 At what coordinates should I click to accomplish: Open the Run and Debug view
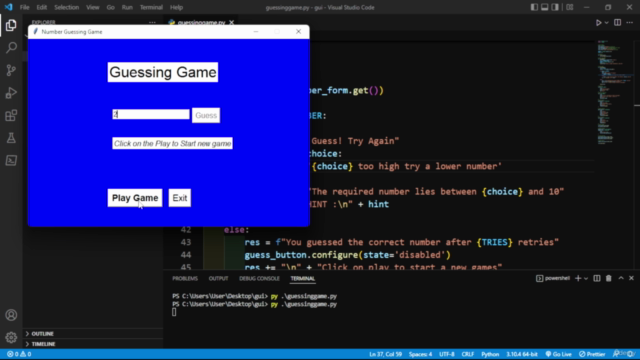[11, 93]
